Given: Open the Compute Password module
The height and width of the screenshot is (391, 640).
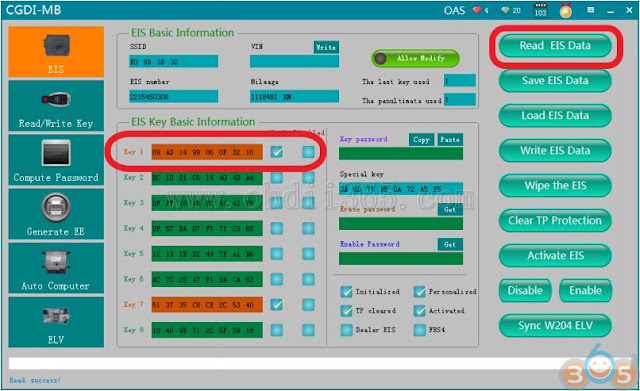Looking at the screenshot, I should point(56,160).
